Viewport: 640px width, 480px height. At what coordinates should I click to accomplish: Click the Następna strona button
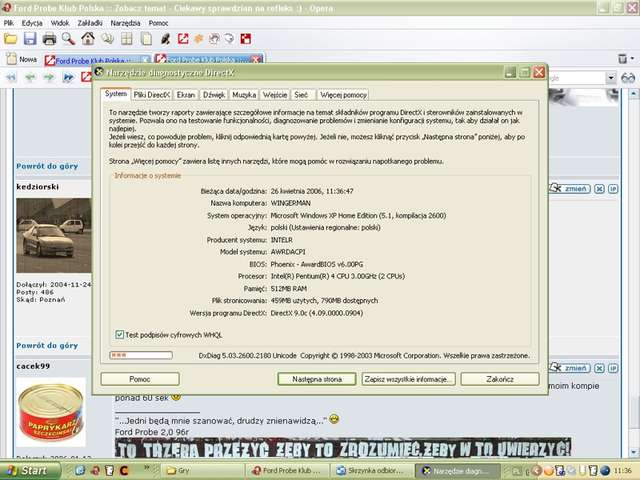317,379
